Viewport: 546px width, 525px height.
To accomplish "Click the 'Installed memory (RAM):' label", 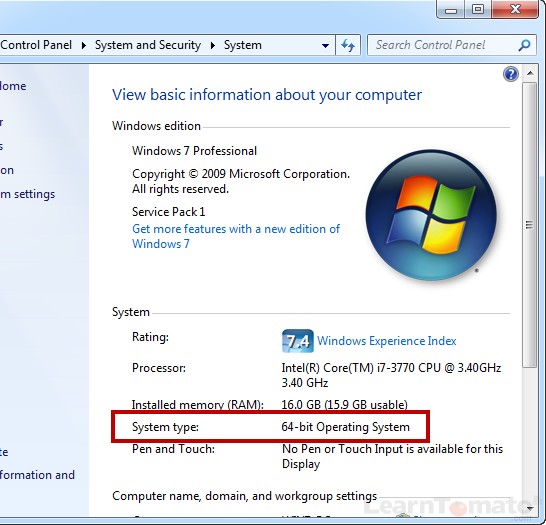I will click(x=198, y=405).
